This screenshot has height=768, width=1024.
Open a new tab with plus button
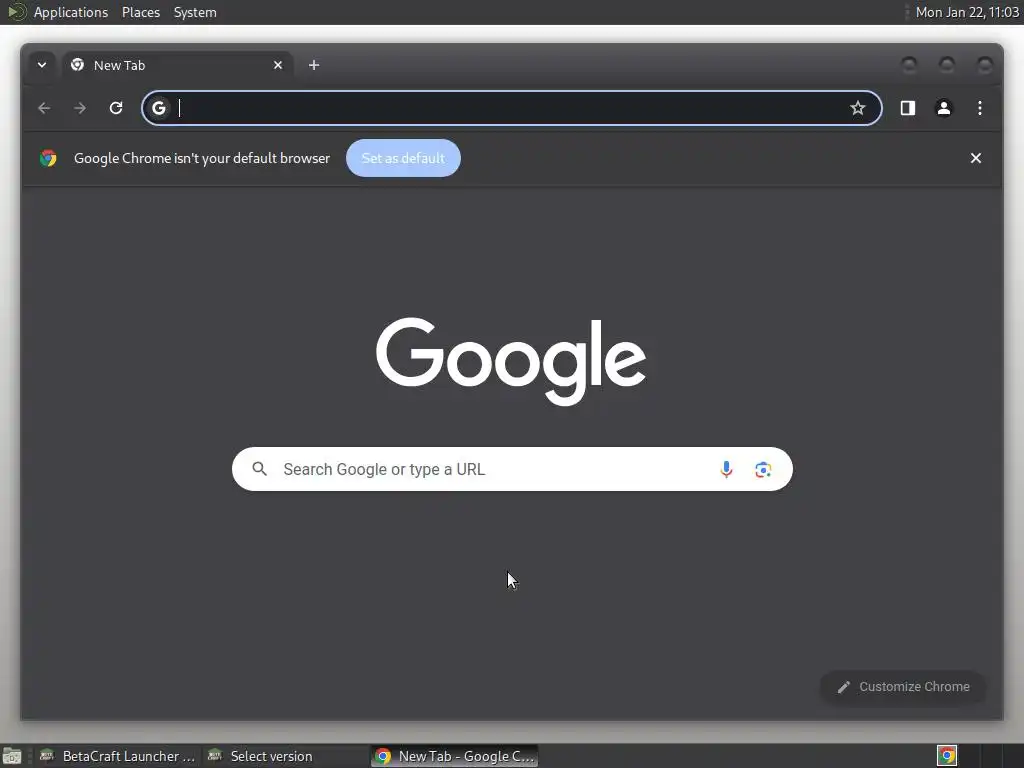314,65
